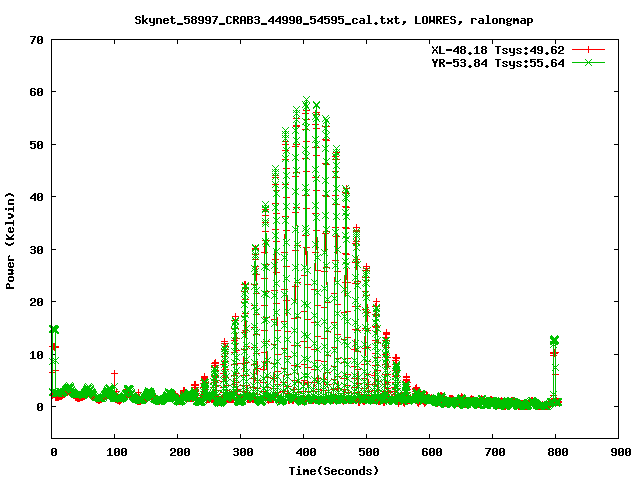
Task: Click the x-axis tick label 800
Action: click(x=558, y=452)
